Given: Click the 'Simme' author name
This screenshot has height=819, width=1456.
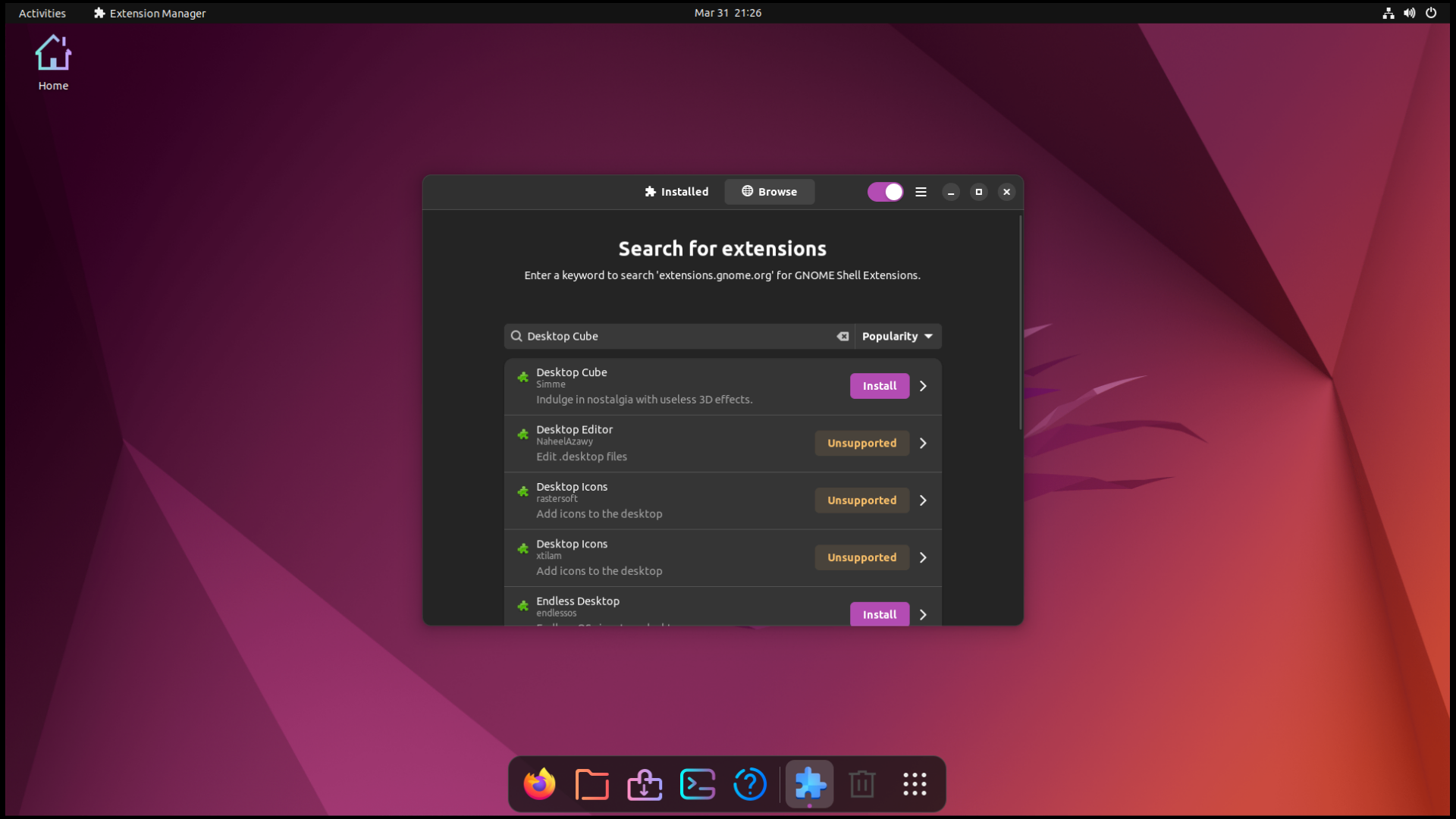Looking at the screenshot, I should [x=551, y=384].
